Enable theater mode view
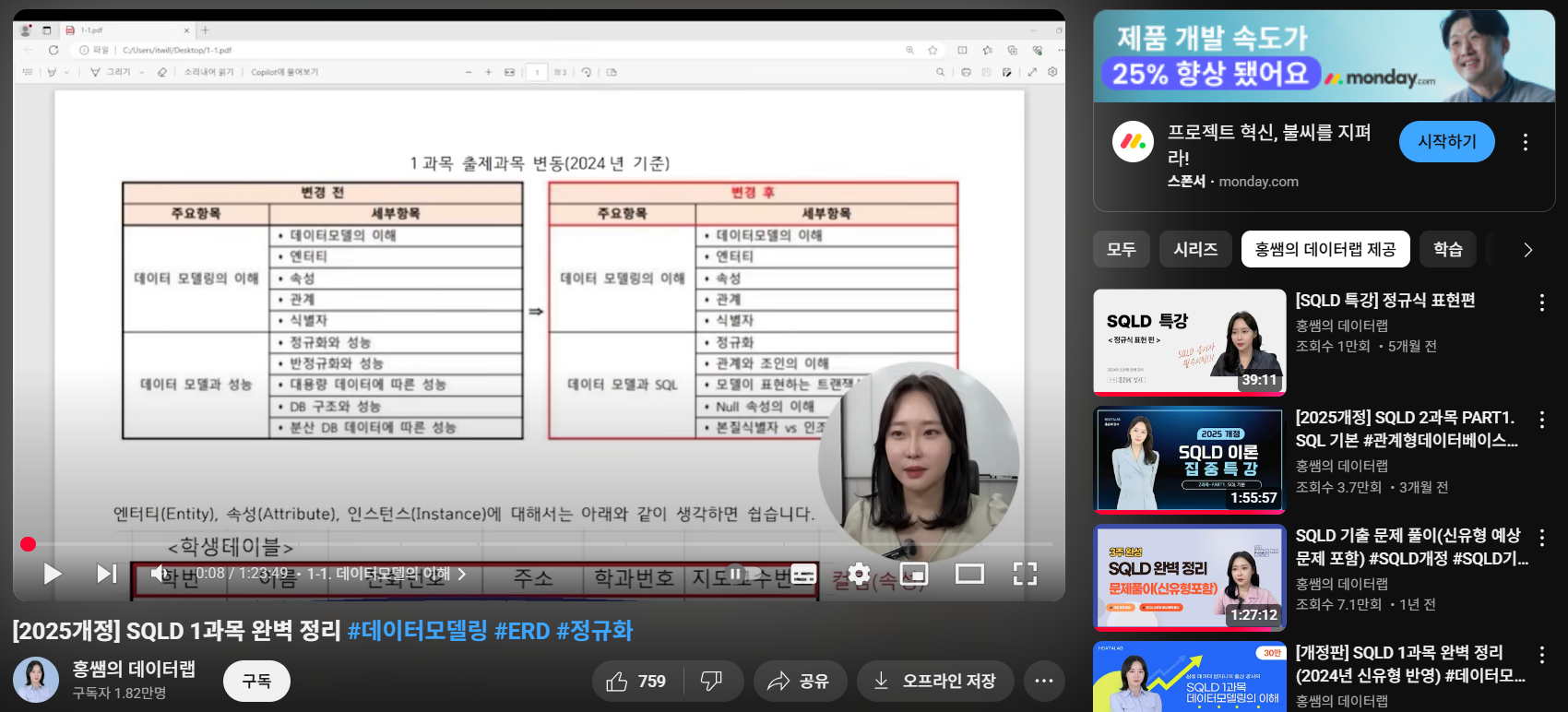The width and height of the screenshot is (1568, 712). pos(969,574)
